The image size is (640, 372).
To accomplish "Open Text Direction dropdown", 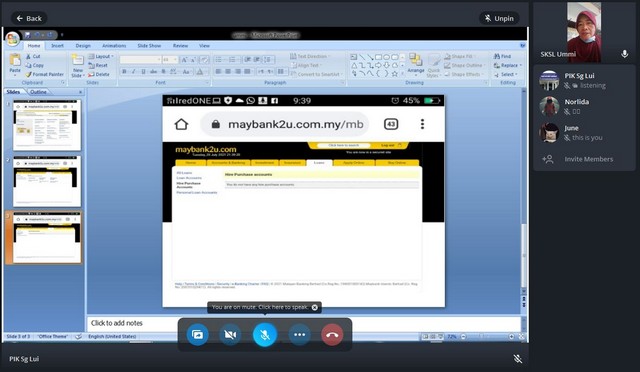I will point(310,56).
